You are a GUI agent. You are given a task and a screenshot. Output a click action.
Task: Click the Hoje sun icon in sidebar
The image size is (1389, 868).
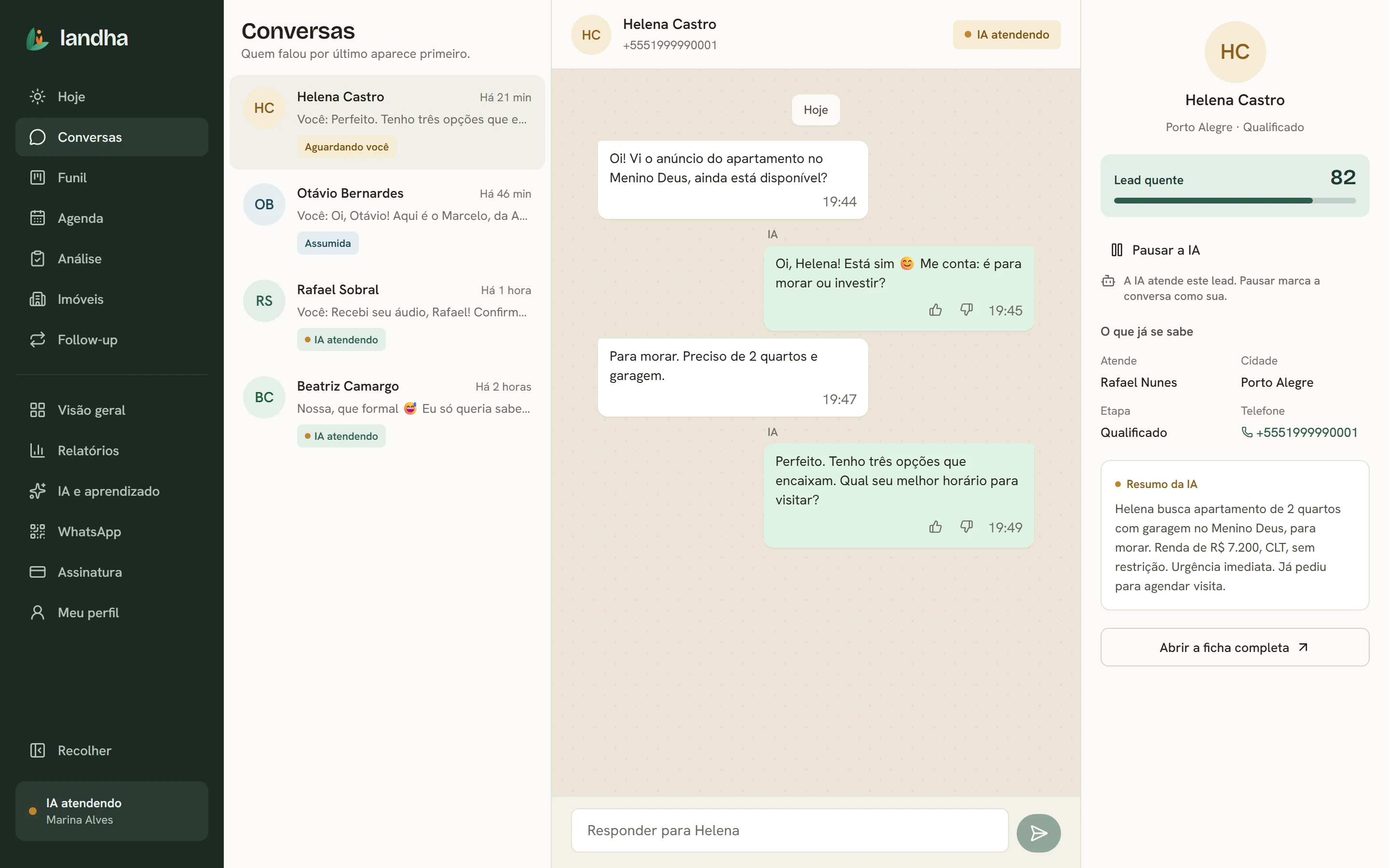click(37, 96)
